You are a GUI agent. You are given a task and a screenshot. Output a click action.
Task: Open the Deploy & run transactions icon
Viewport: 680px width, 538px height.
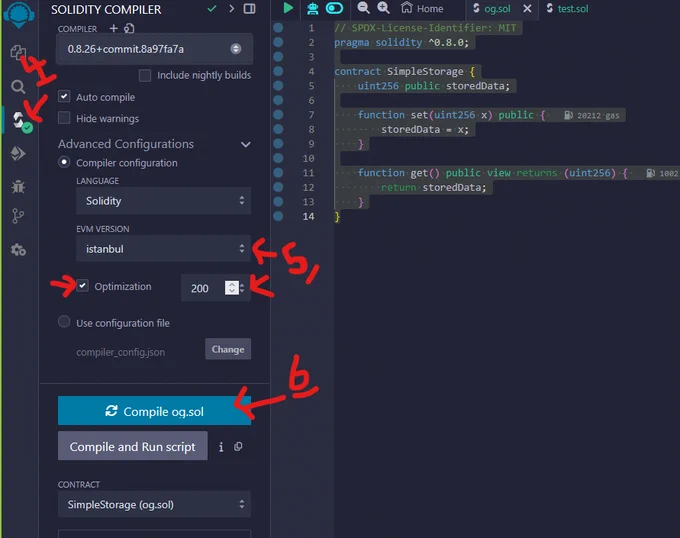pyautogui.click(x=18, y=153)
